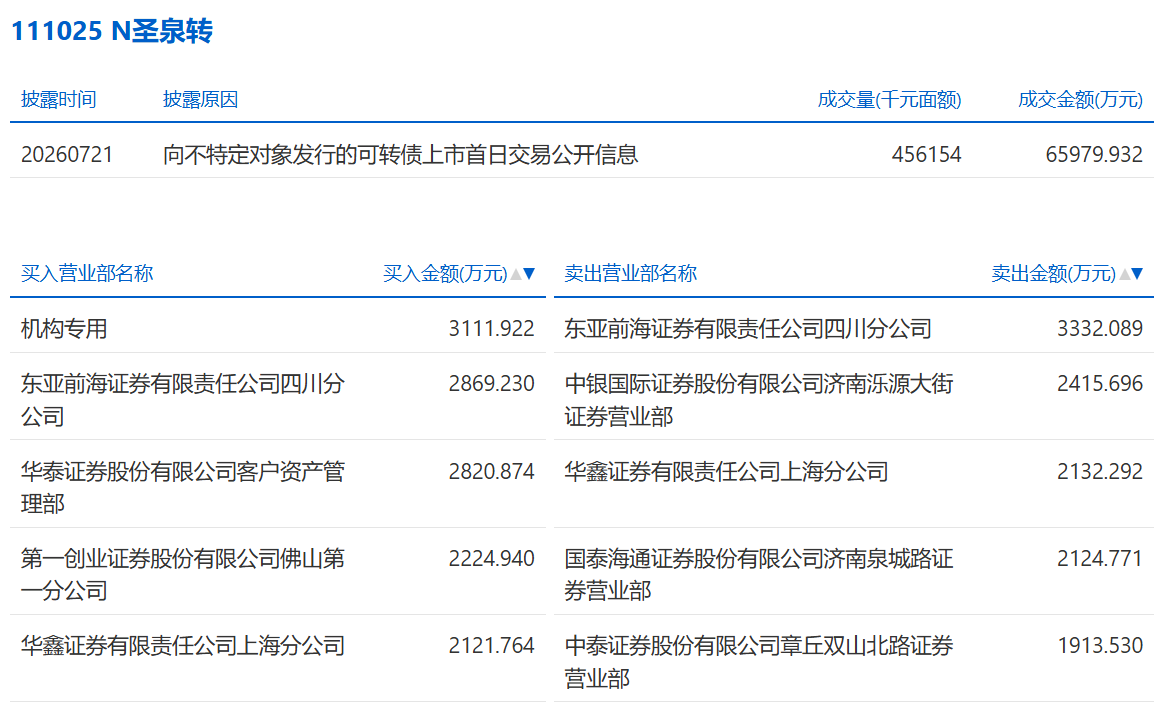Select the volume value 456154
Screen dimensions: 1161x711
[x=926, y=155]
